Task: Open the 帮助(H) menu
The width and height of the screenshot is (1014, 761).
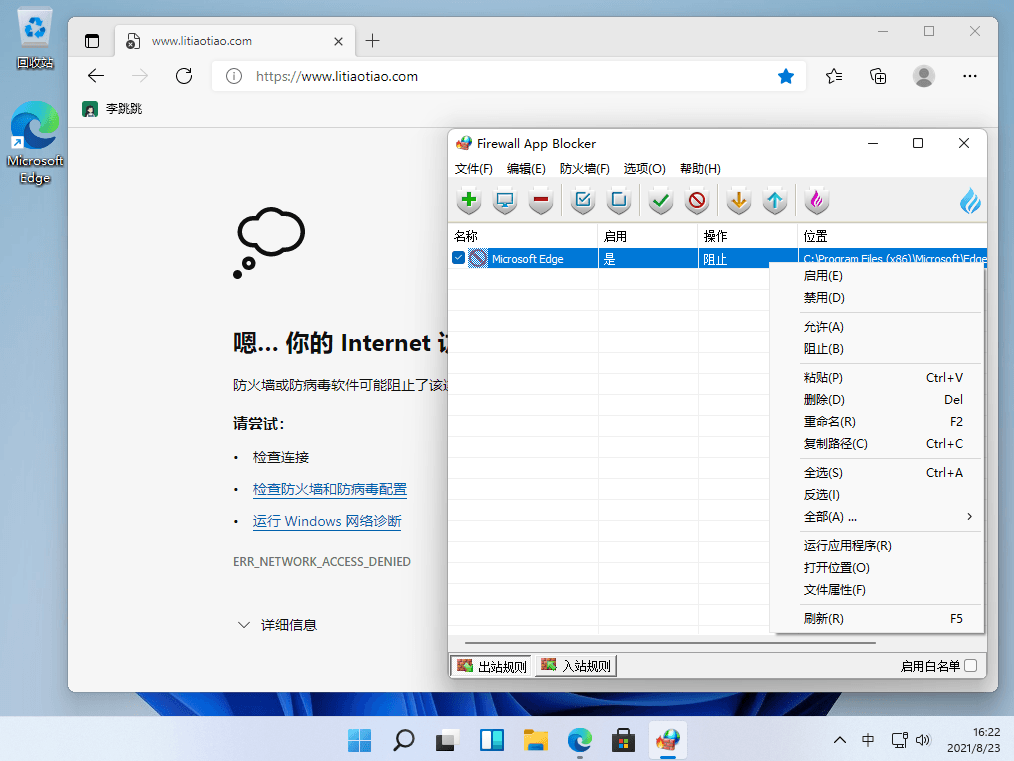Action: pos(700,169)
